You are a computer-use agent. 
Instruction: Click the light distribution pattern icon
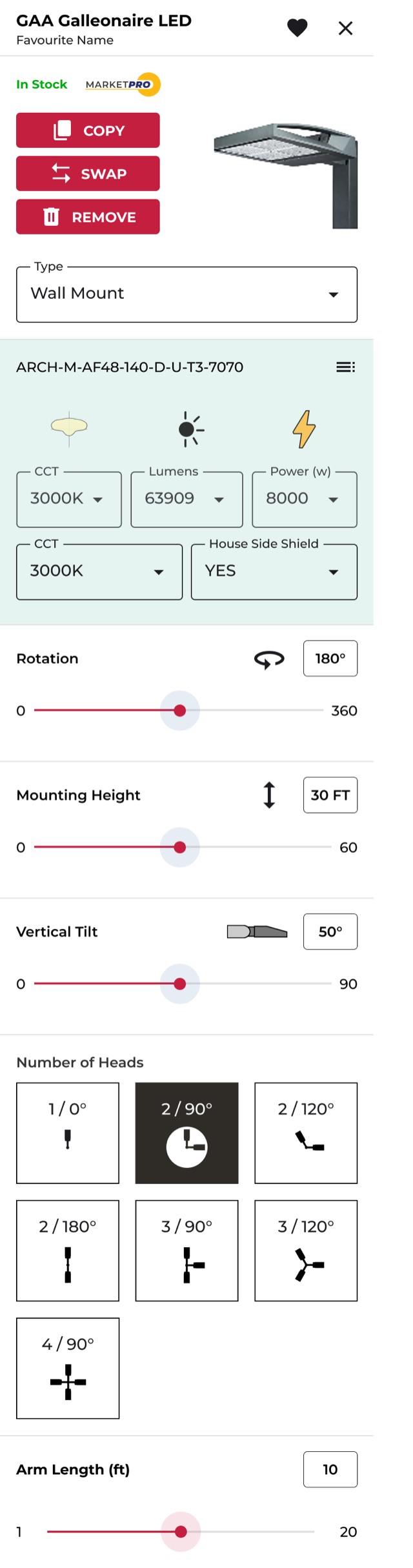(x=69, y=428)
